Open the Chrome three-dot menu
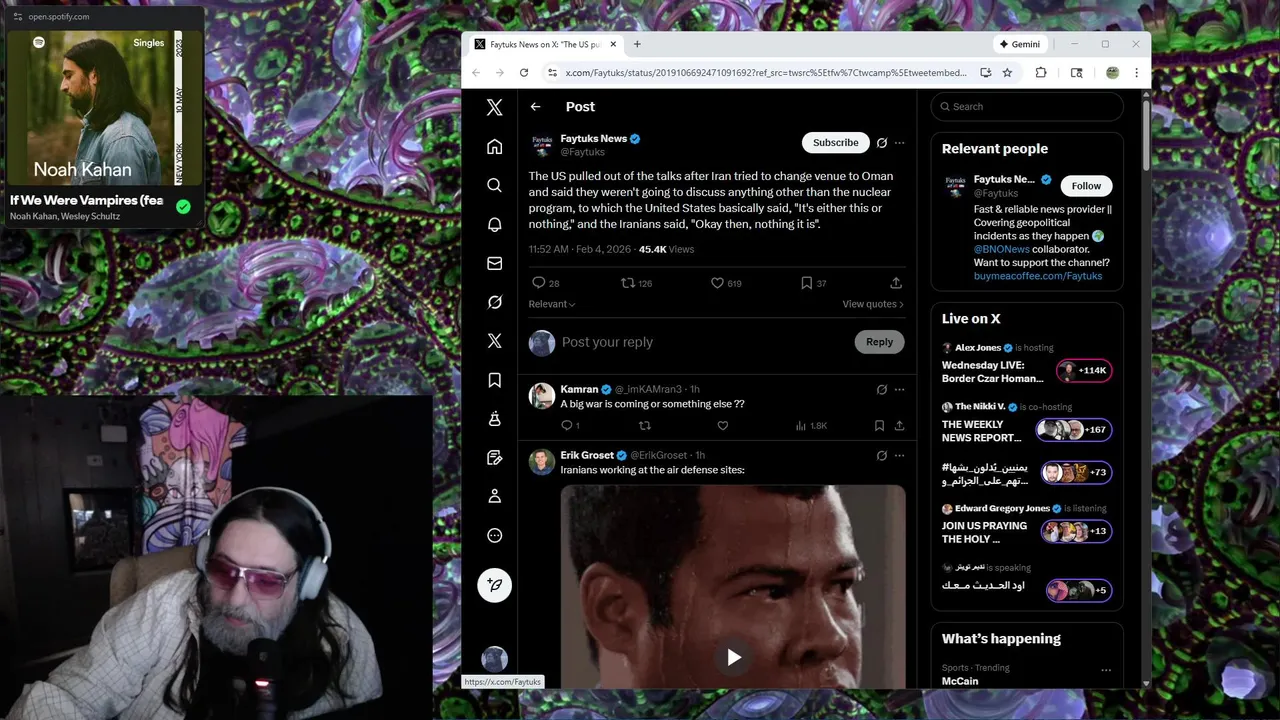Viewport: 1280px width, 720px height. (x=1136, y=72)
